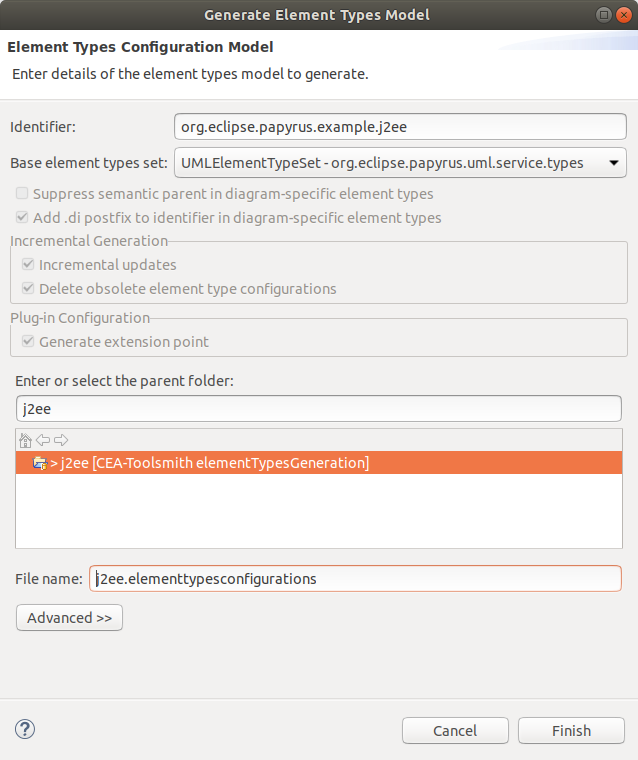Open the Help question mark icon
Screen dimensions: 638x760
coord(25,729)
